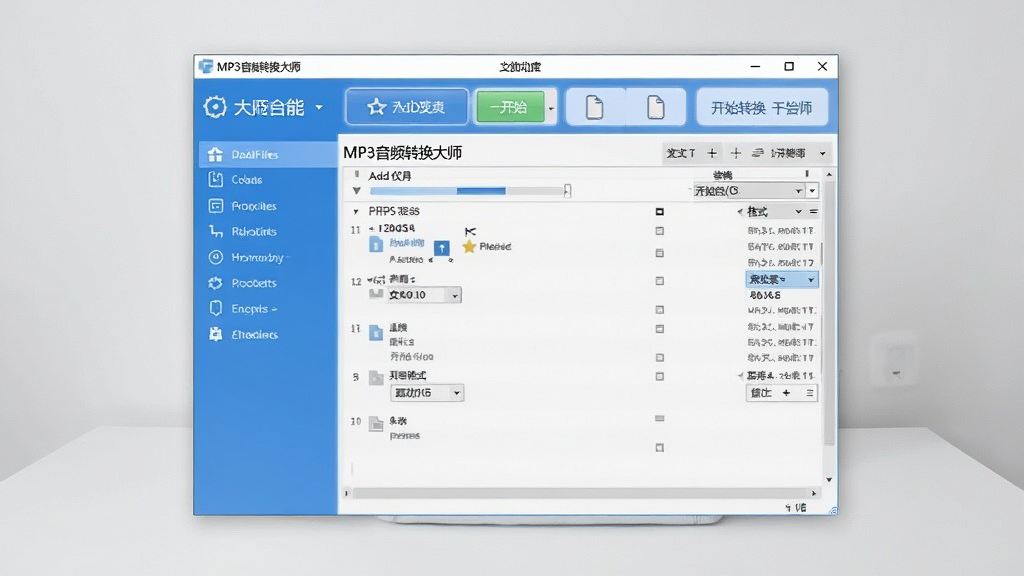Screen dimensions: 1024x576
Task: Toggle the filled checkbox in PHPS header row
Action: click(x=660, y=212)
